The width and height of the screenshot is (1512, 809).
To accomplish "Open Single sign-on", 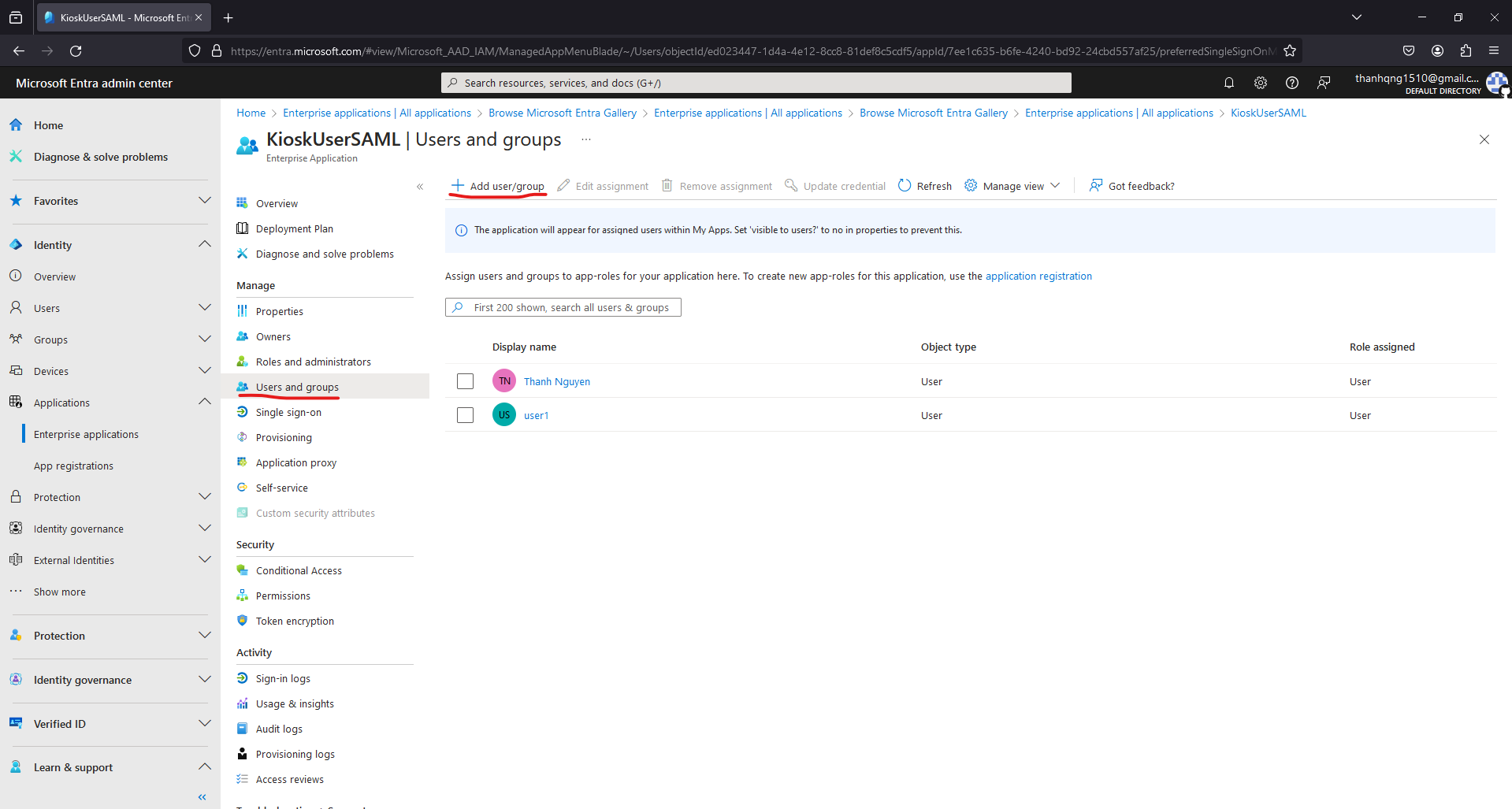I will (288, 412).
